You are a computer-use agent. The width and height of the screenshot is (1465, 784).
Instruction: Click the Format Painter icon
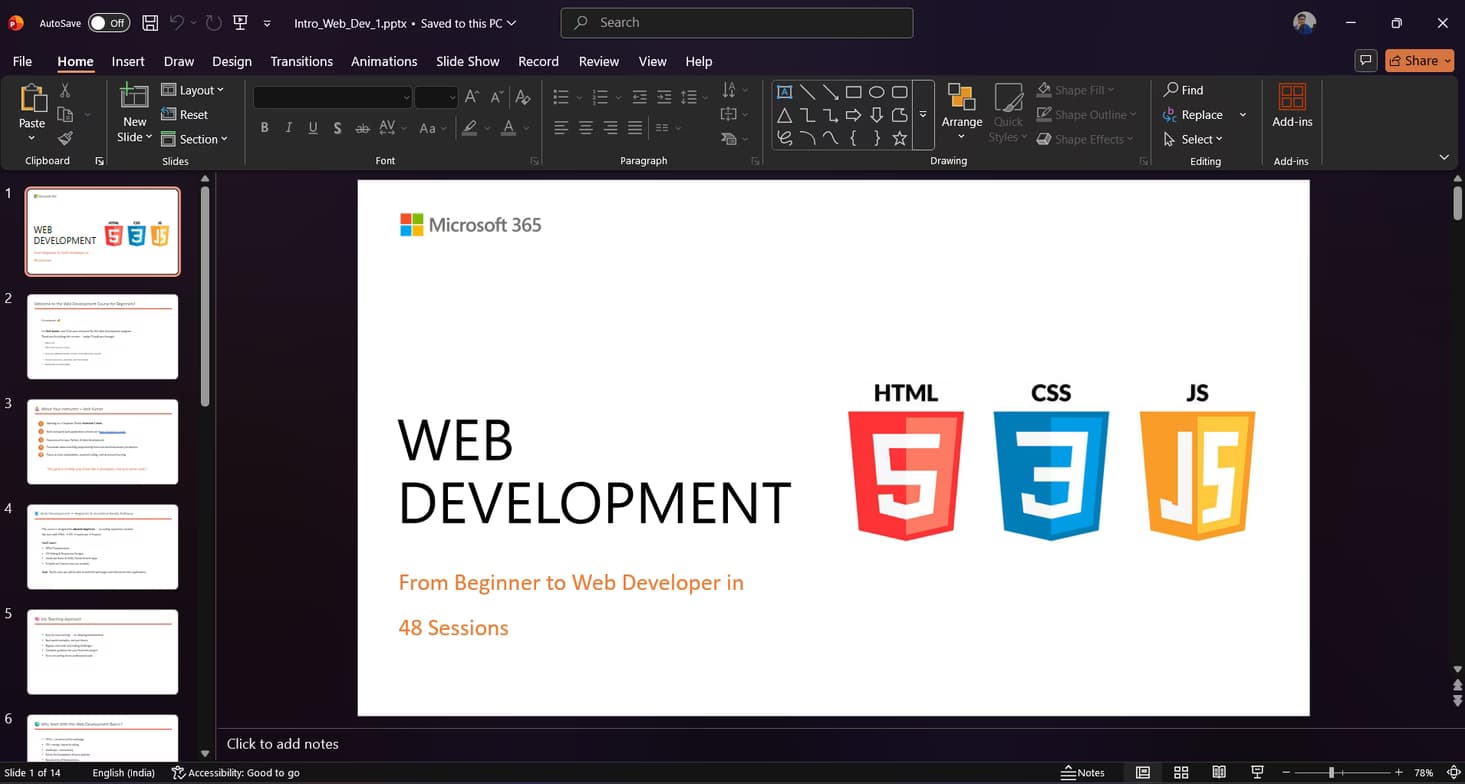66,138
